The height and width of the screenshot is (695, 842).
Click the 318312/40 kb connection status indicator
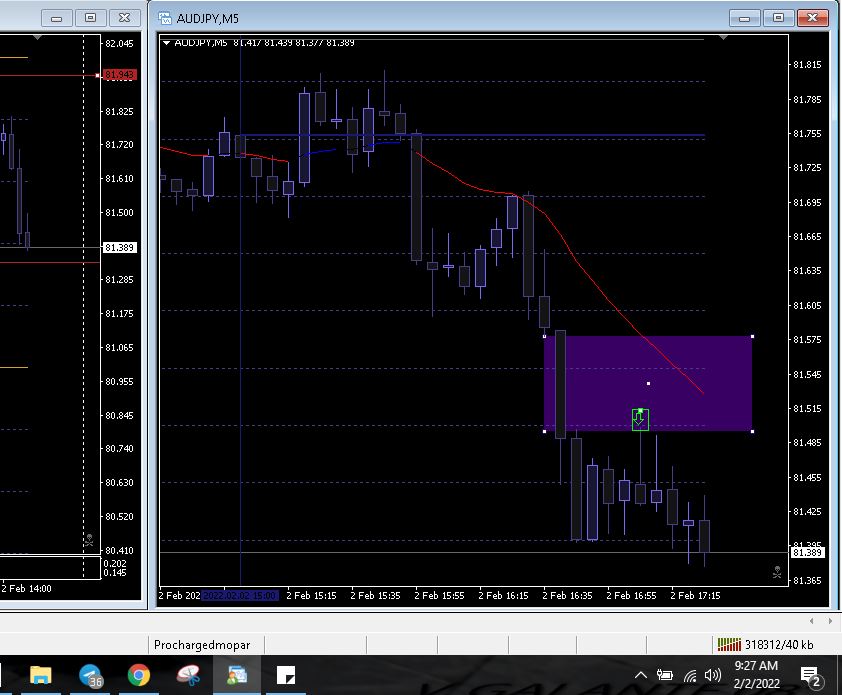[x=766, y=645]
